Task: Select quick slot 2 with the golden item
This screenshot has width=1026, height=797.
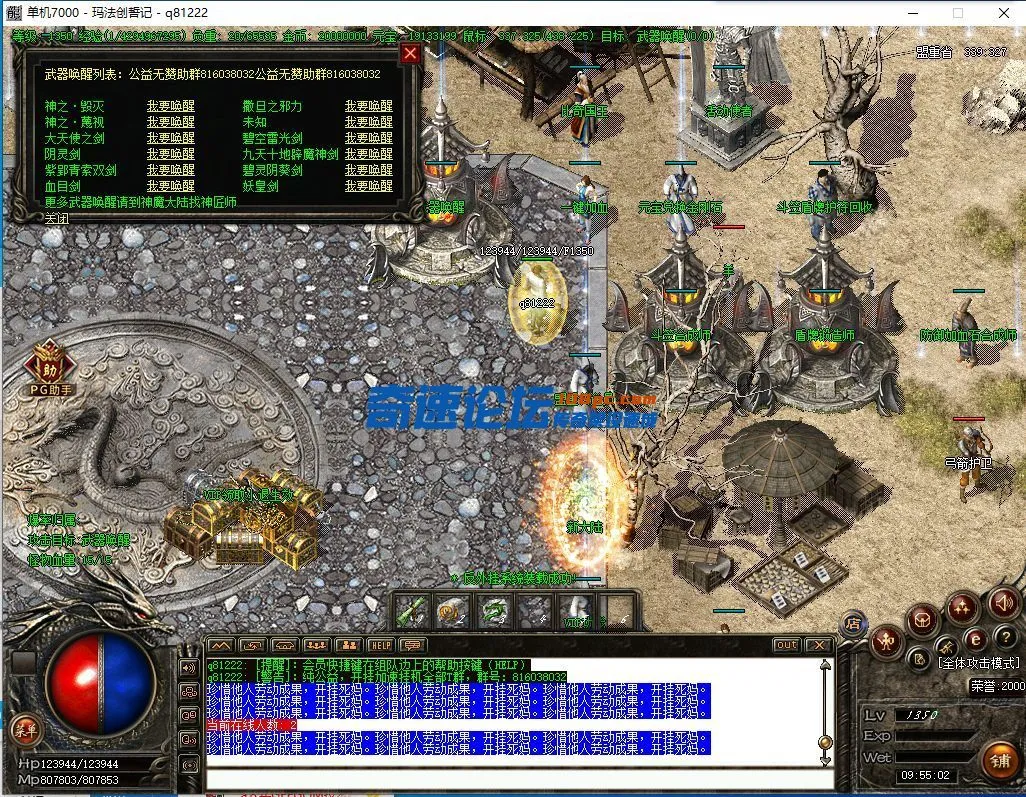Action: tap(453, 612)
